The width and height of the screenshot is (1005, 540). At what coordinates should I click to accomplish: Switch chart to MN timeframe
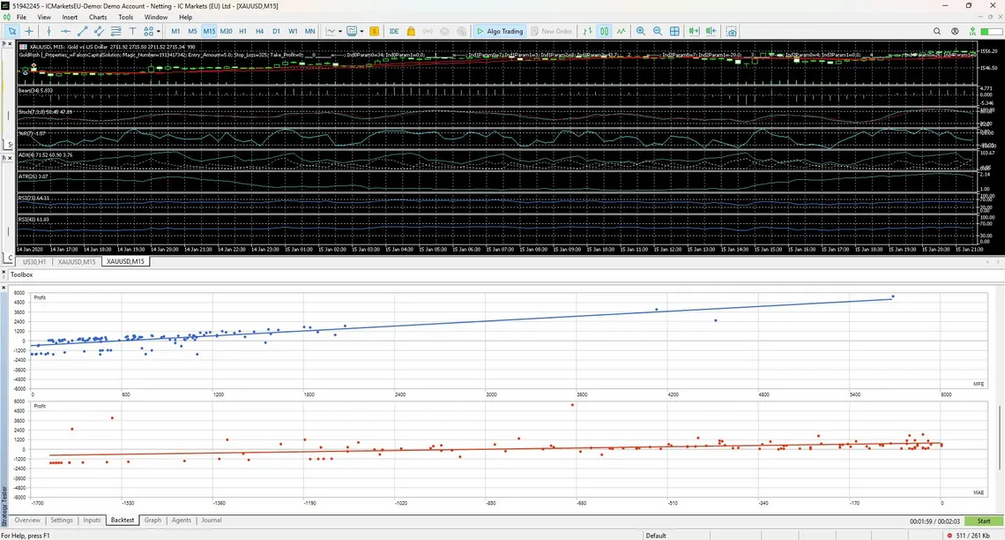coord(310,31)
